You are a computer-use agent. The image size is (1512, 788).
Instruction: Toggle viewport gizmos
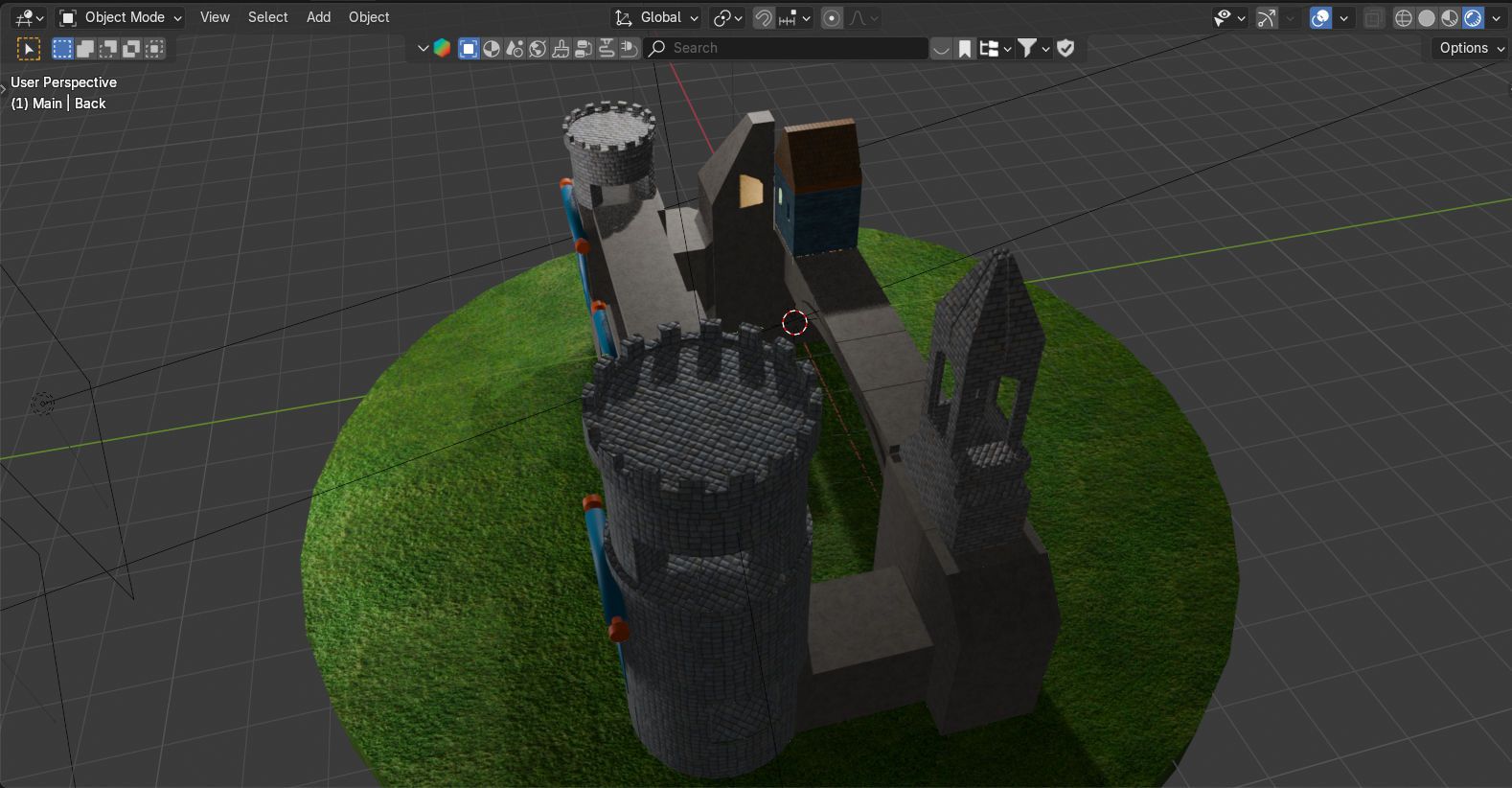[x=1267, y=17]
